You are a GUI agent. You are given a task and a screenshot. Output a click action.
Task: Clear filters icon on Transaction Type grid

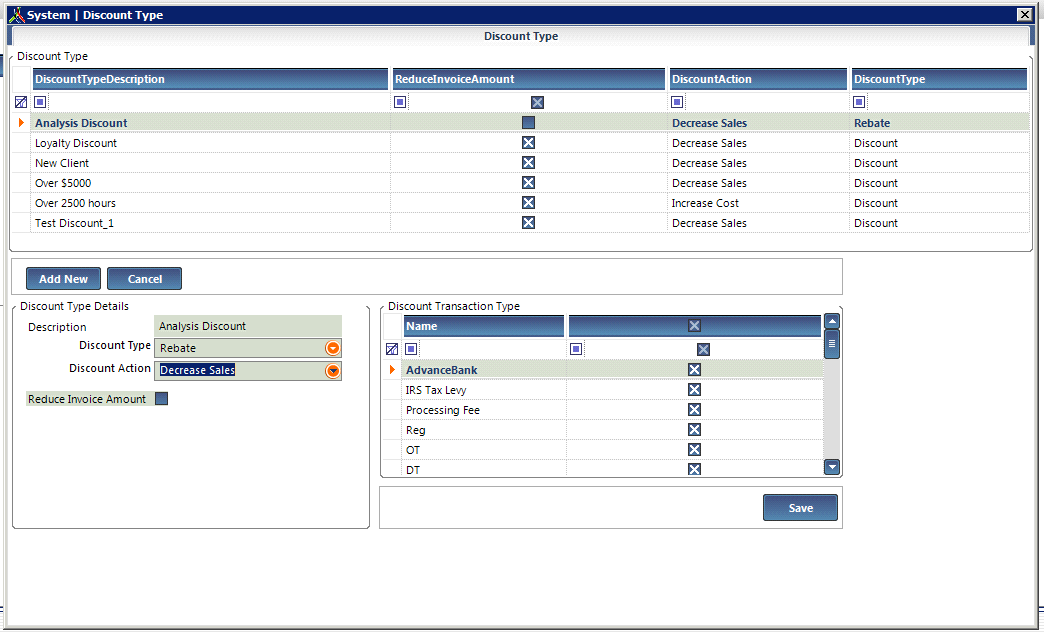tap(392, 349)
